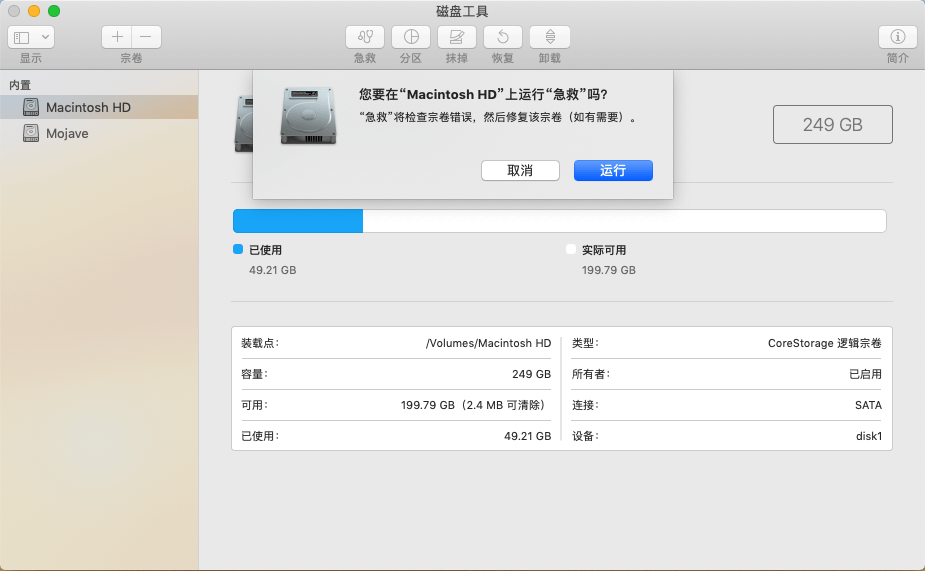Click the dialog title about running 急救
The height and width of the screenshot is (571, 925).
[x=483, y=94]
